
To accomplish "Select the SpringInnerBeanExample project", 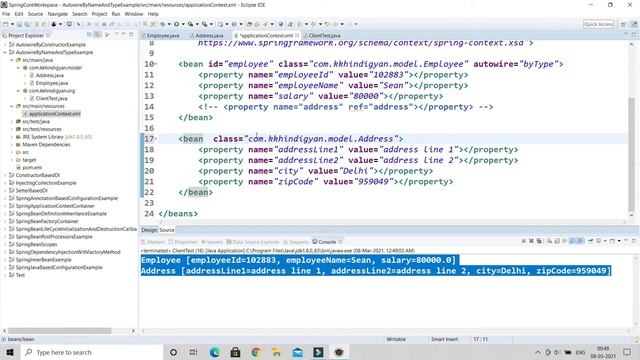I will (43, 260).
